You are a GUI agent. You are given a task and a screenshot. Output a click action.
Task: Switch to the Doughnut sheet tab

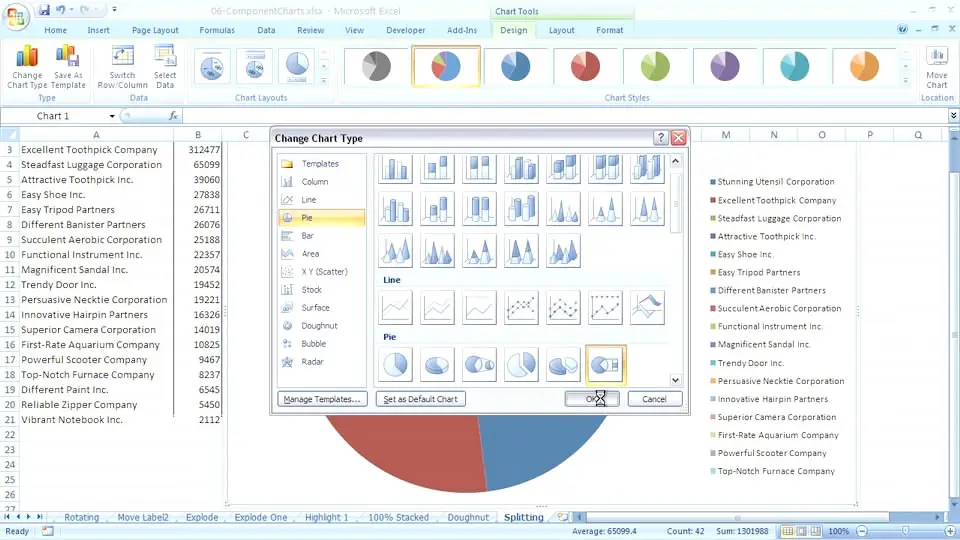[468, 517]
